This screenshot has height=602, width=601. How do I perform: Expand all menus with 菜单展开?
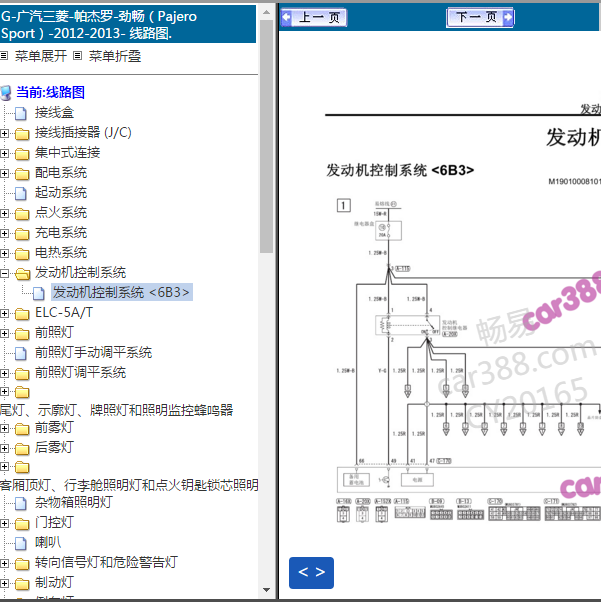coord(41,56)
